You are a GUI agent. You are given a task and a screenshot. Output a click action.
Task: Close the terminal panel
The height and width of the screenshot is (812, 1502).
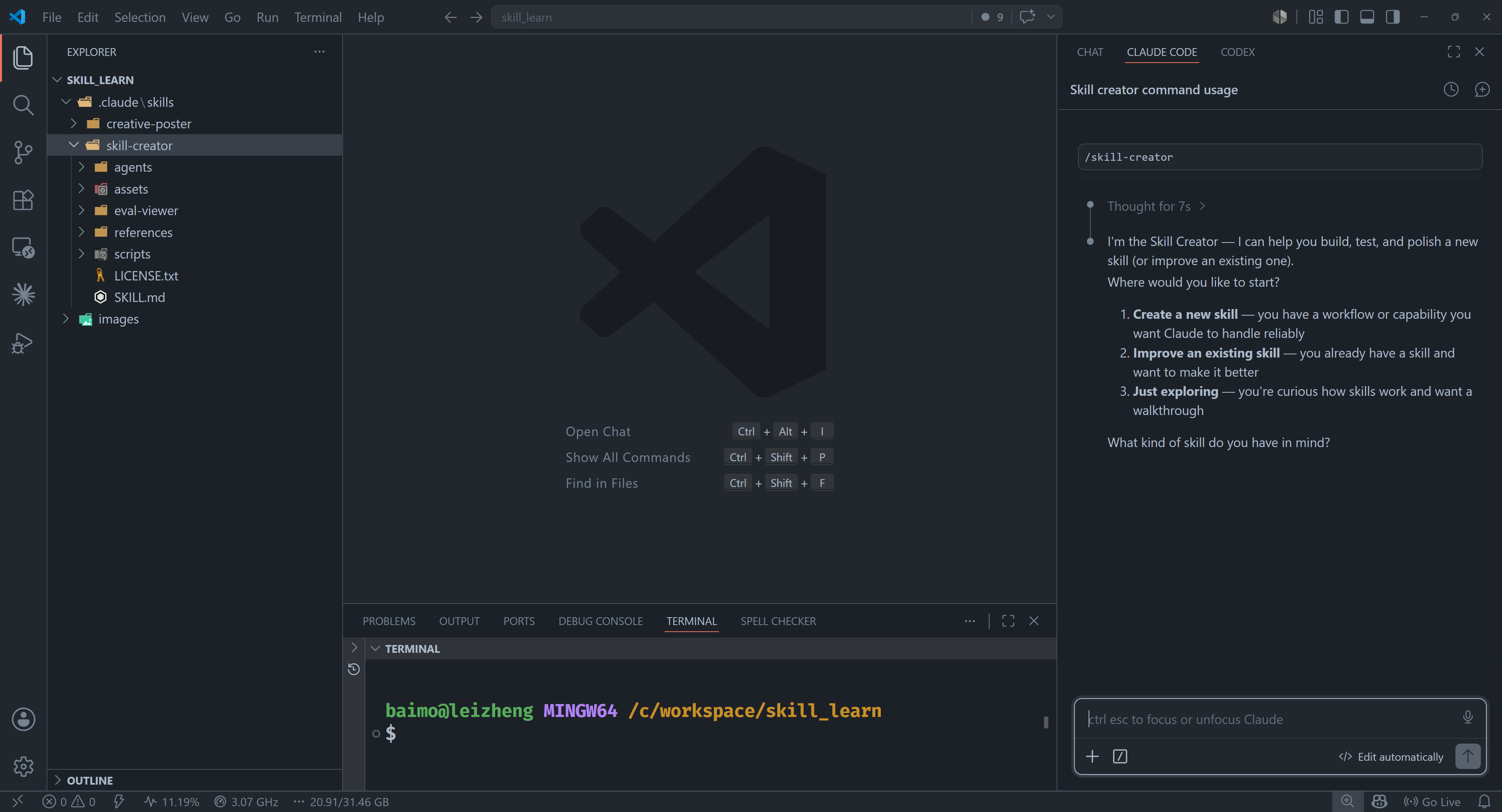pos(1034,622)
